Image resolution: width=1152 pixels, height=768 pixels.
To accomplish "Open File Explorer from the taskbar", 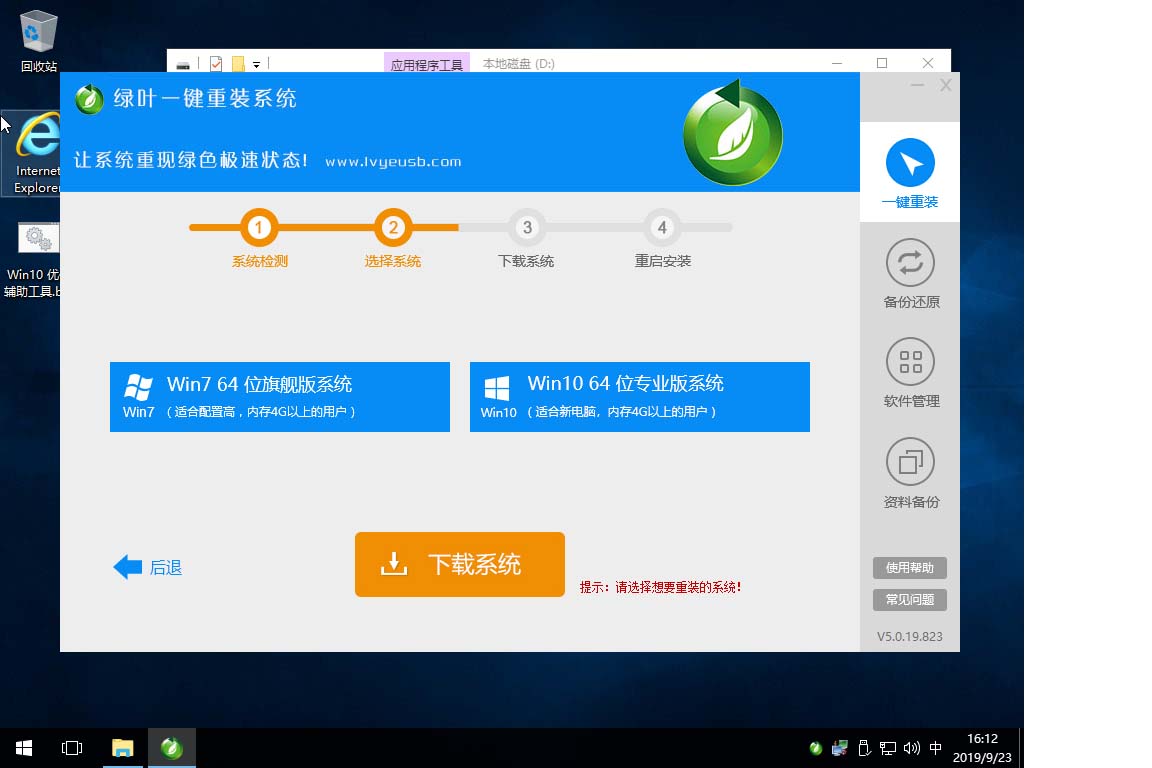I will coord(123,748).
